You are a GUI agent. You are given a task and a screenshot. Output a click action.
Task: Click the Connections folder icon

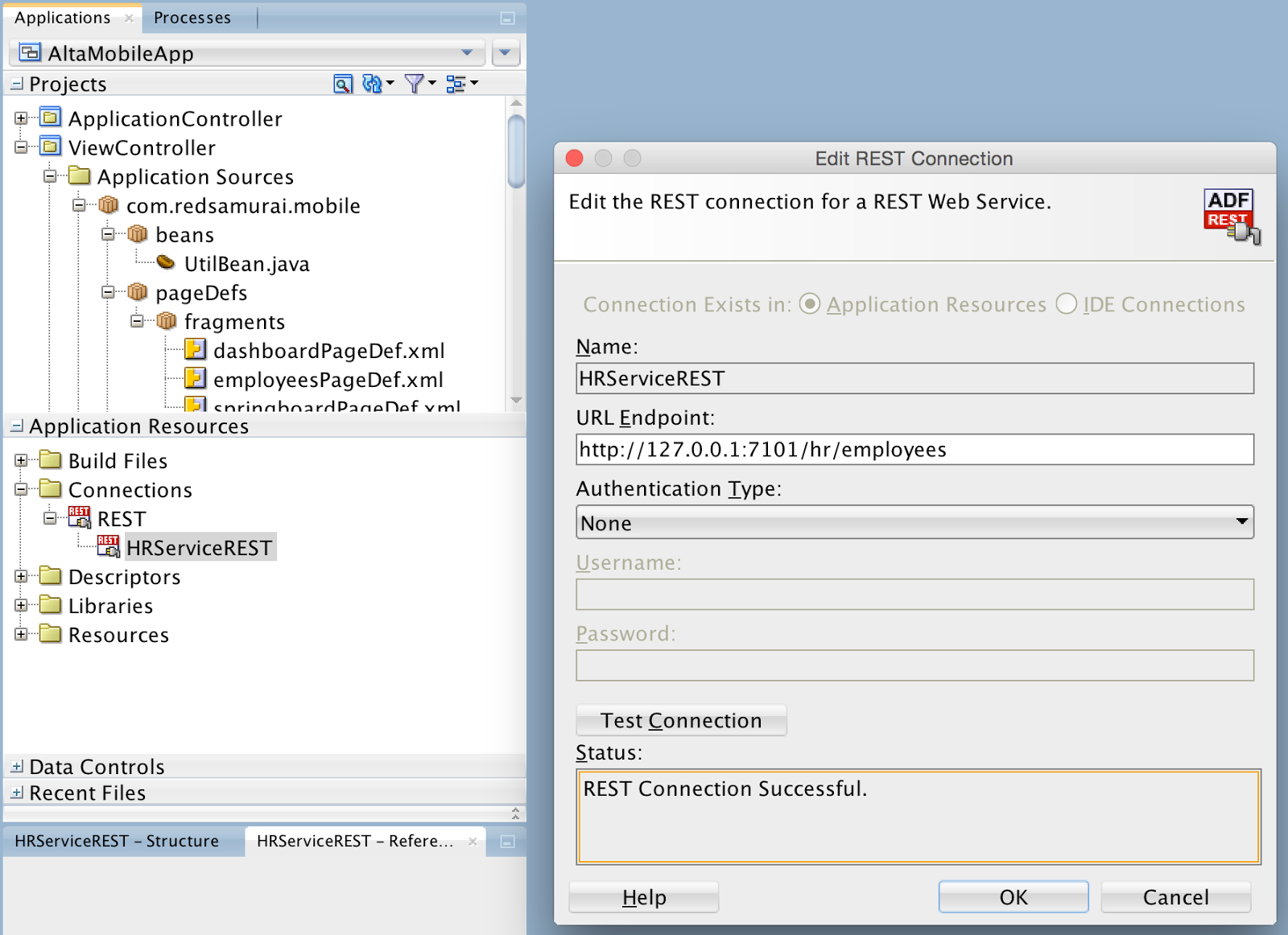51,488
